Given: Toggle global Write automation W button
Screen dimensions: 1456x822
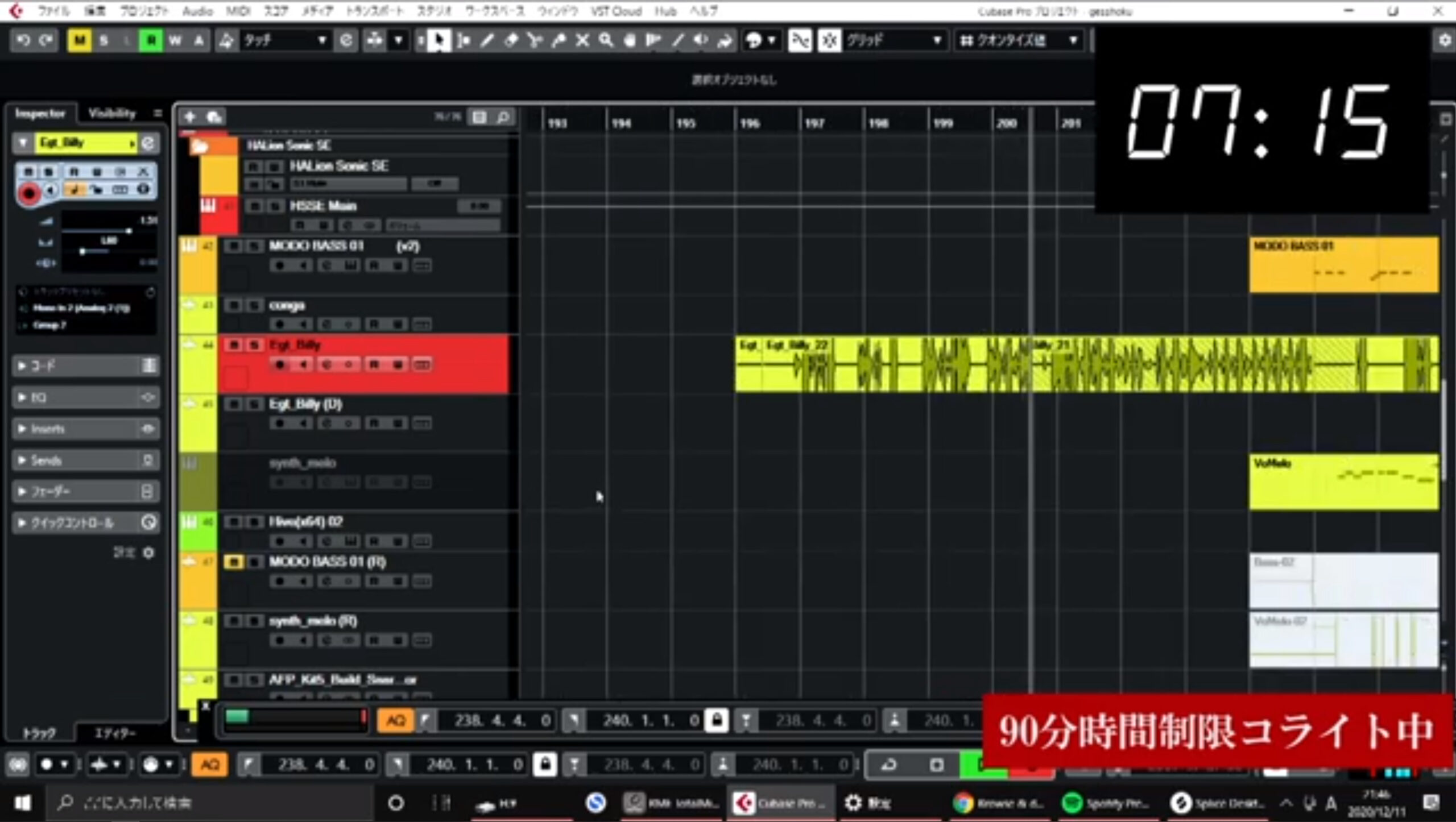Looking at the screenshot, I should click(x=175, y=40).
